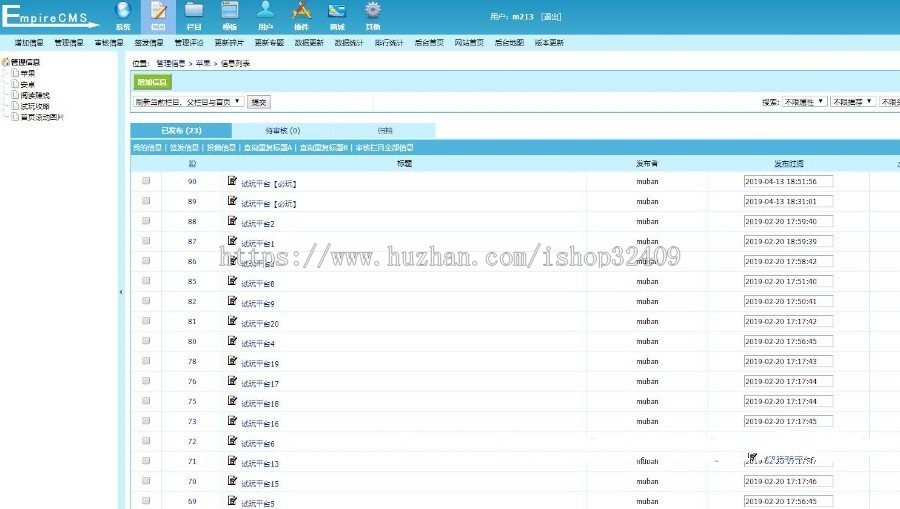The image size is (900, 509).
Task: Open the 审核信息 submenu item
Action: click(x=109, y=43)
